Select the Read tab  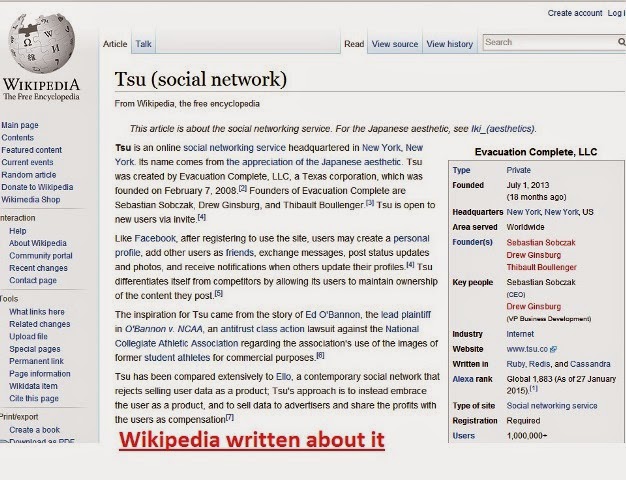coord(354,44)
